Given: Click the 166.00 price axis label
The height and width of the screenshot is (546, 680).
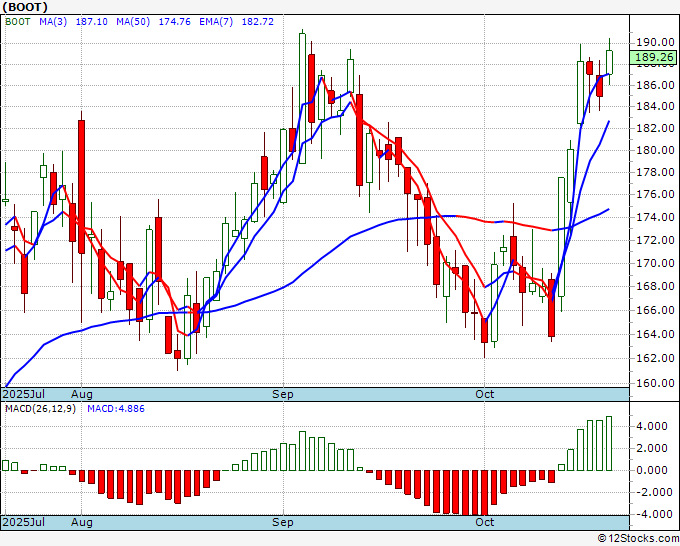Looking at the screenshot, I should pos(655,311).
